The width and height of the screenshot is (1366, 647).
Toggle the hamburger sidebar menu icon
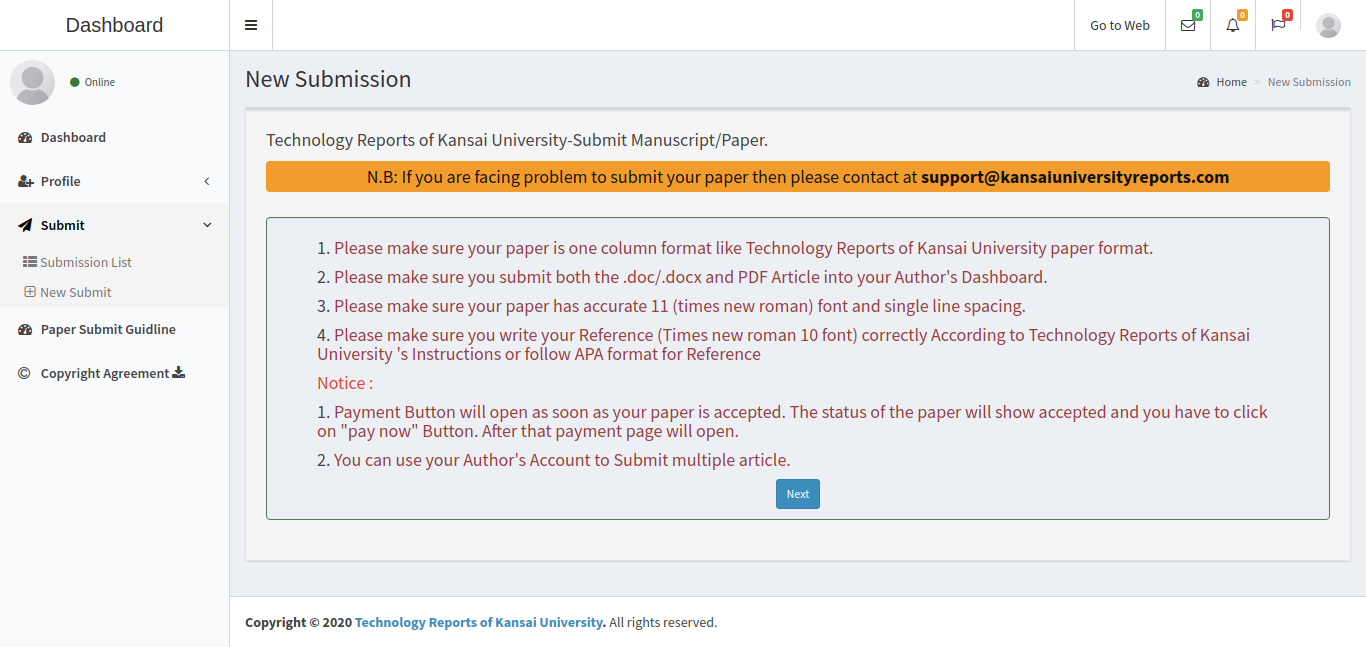click(251, 25)
